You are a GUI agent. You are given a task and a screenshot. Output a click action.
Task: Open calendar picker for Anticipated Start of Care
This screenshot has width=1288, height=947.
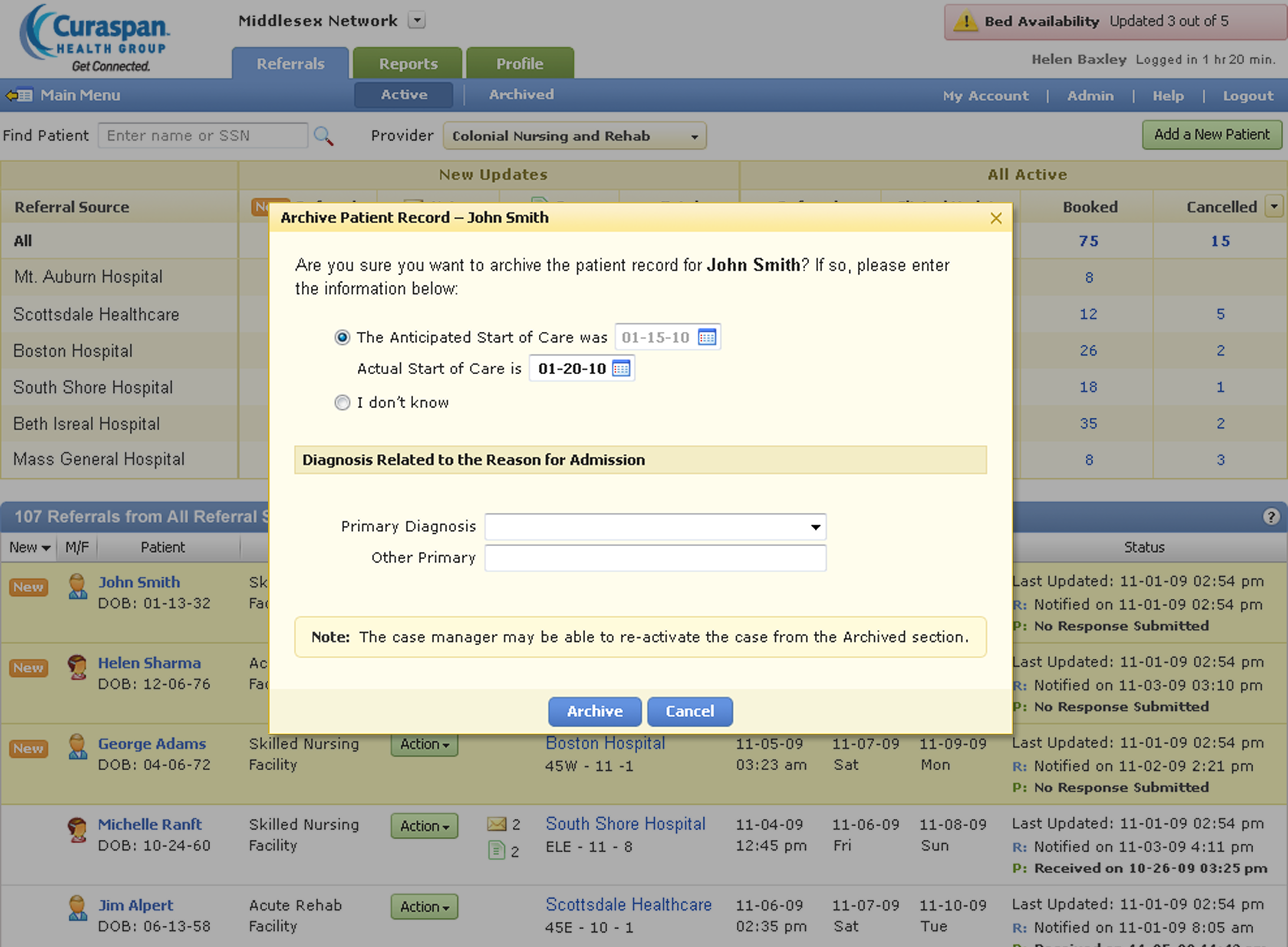[706, 337]
